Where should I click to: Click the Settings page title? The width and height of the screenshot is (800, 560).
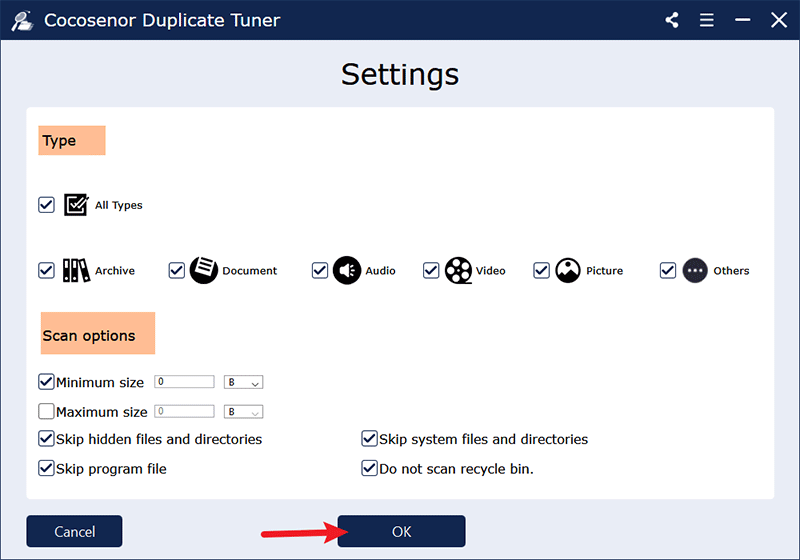pos(400,75)
